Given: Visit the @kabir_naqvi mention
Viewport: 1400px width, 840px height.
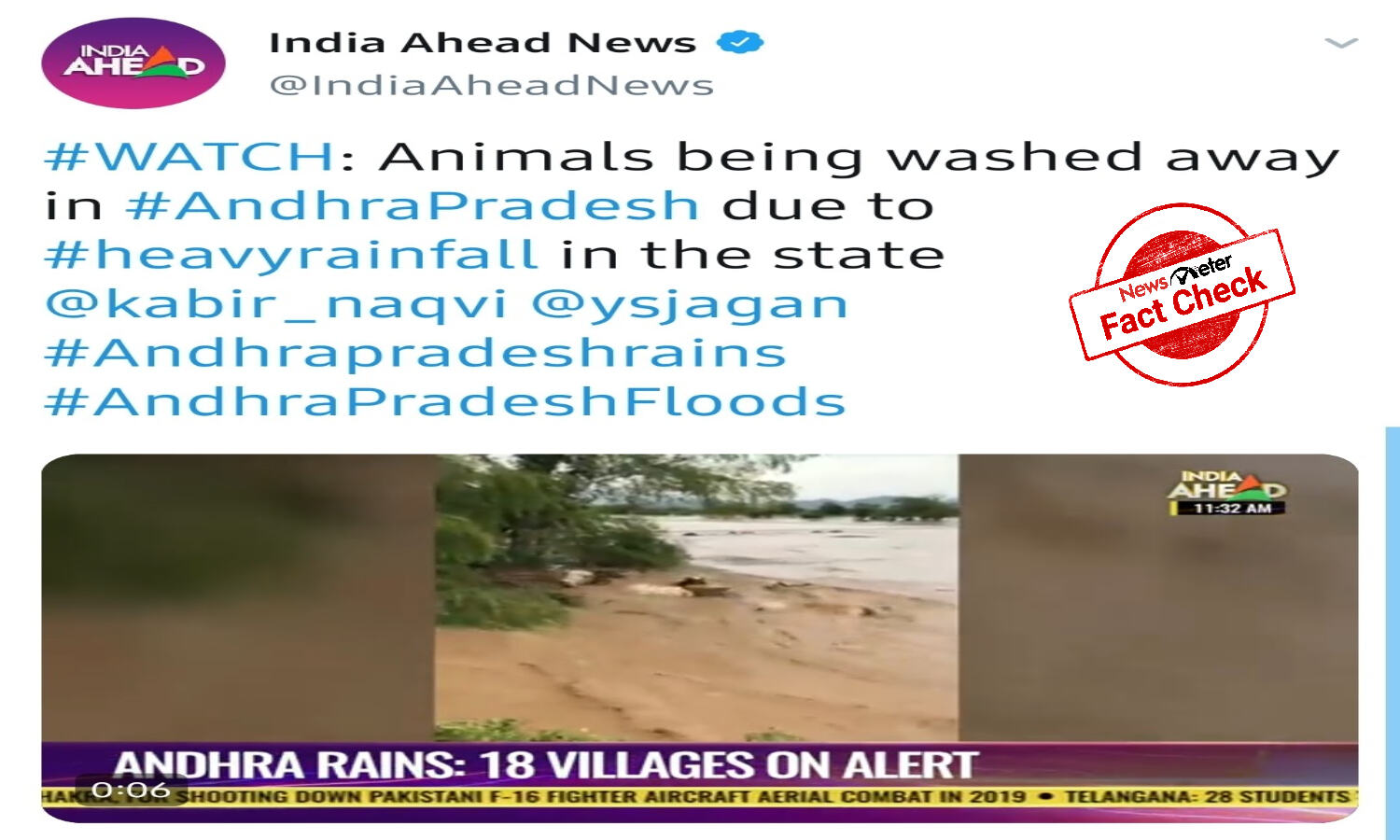Looking at the screenshot, I should click(x=276, y=304).
